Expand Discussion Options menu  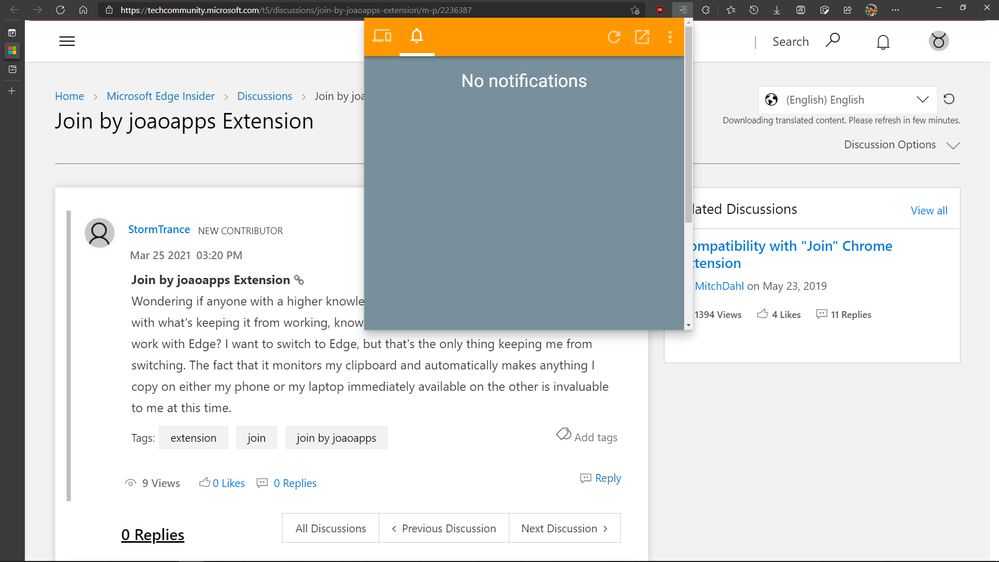(902, 145)
